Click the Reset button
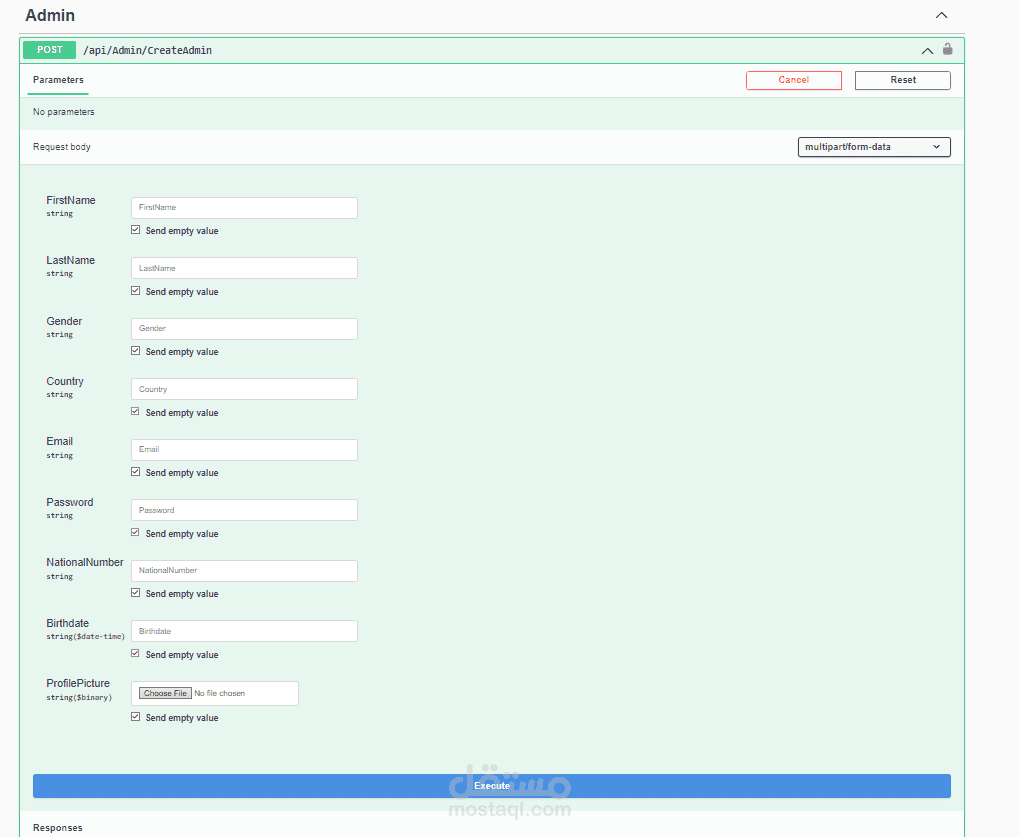Image resolution: width=1020 pixels, height=837 pixels. (902, 80)
